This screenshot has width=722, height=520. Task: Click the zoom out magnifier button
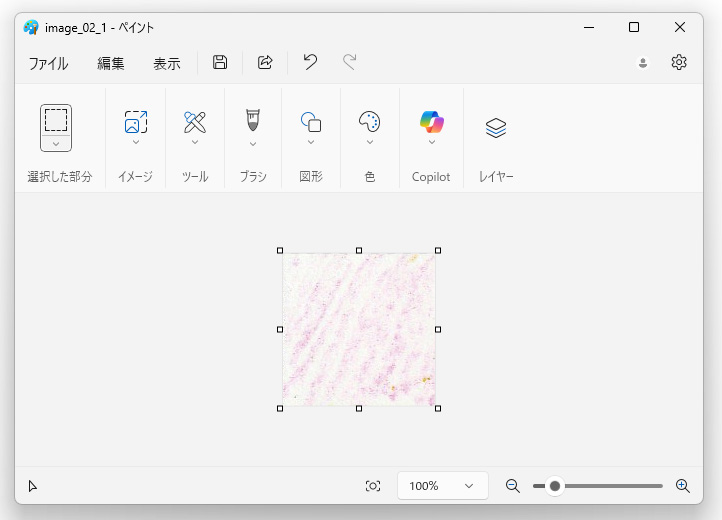pyautogui.click(x=512, y=486)
